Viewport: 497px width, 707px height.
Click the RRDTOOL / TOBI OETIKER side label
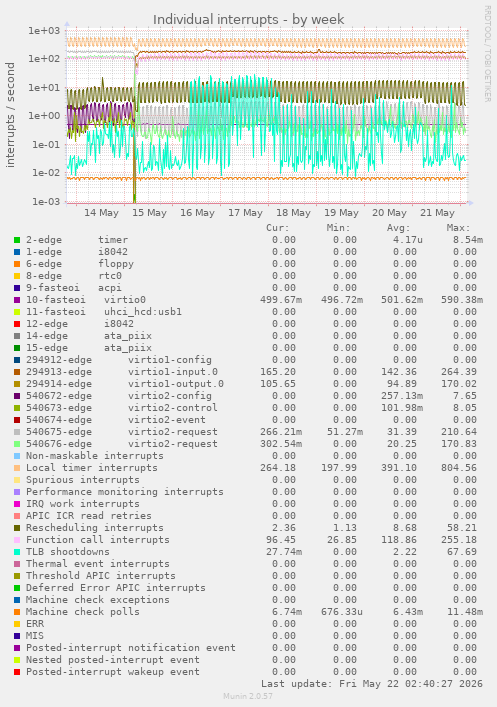pyautogui.click(x=488, y=54)
